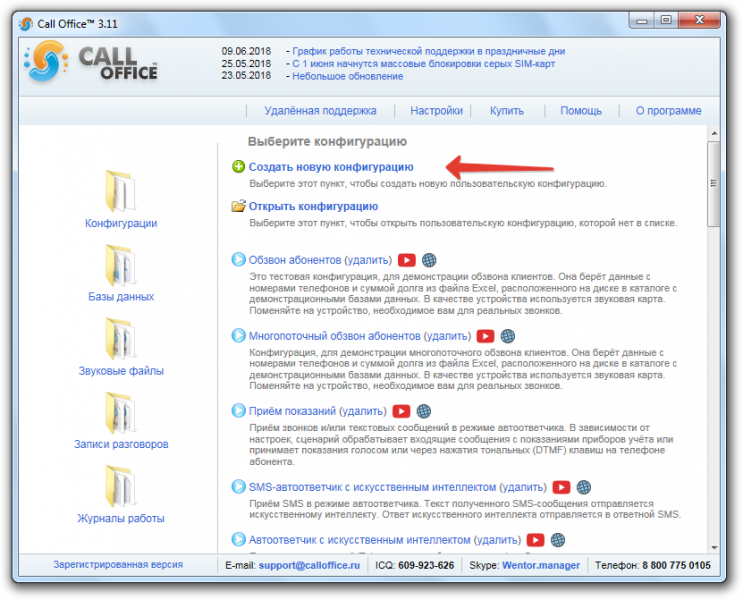Open YouTube video for Многопоточный обзвон абонентов
The image size is (743, 600).
click(x=485, y=336)
